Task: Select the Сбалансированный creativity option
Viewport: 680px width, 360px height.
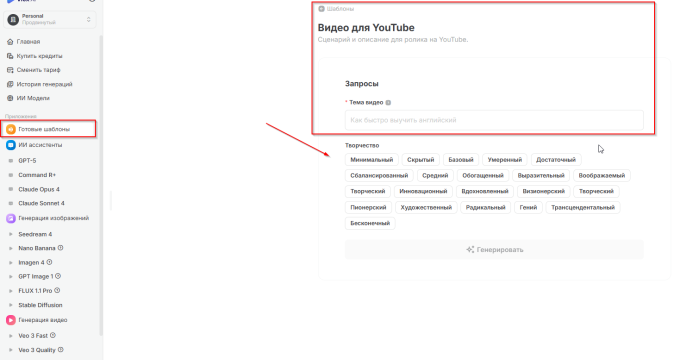Action: click(379, 176)
